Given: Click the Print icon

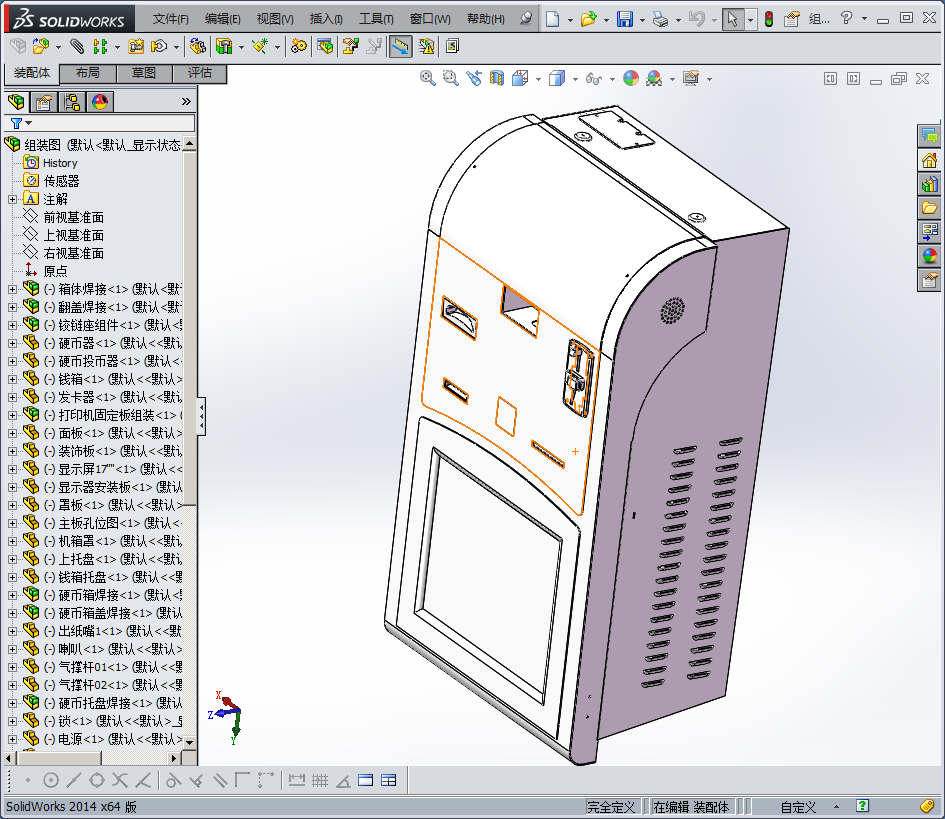Looking at the screenshot, I should 661,19.
